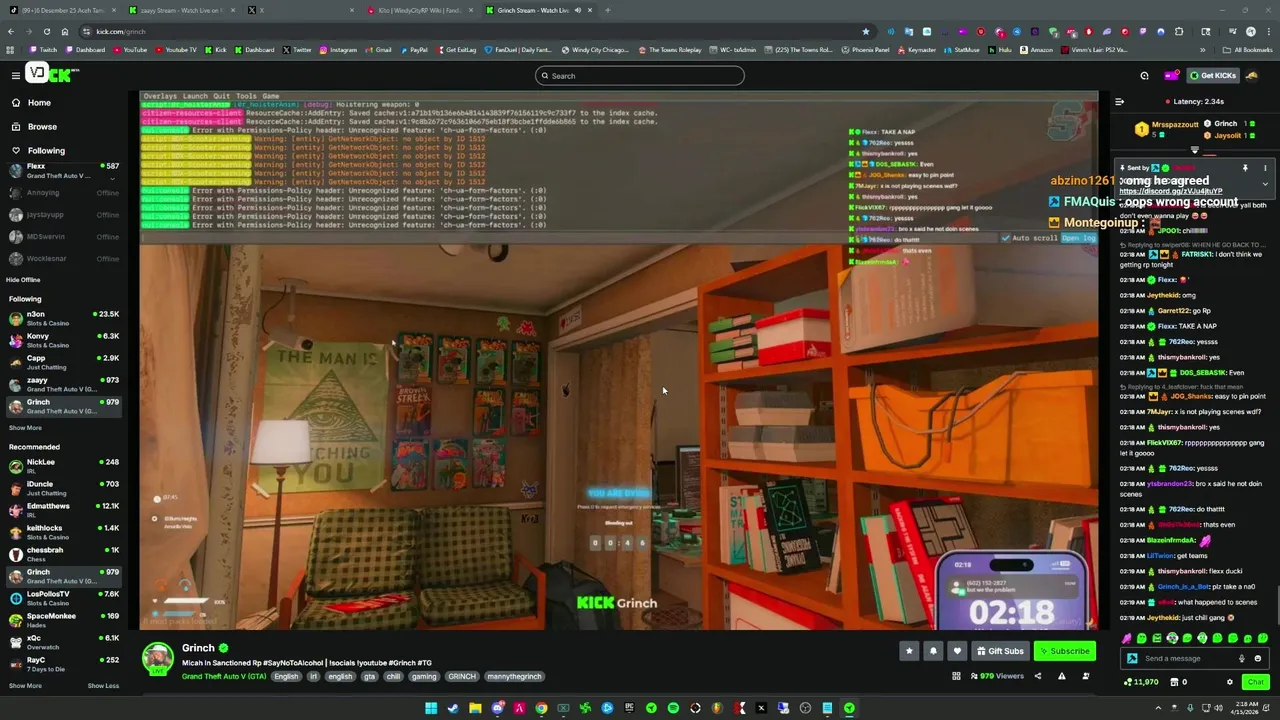
Task: Select the gaming tag
Action: click(x=424, y=676)
